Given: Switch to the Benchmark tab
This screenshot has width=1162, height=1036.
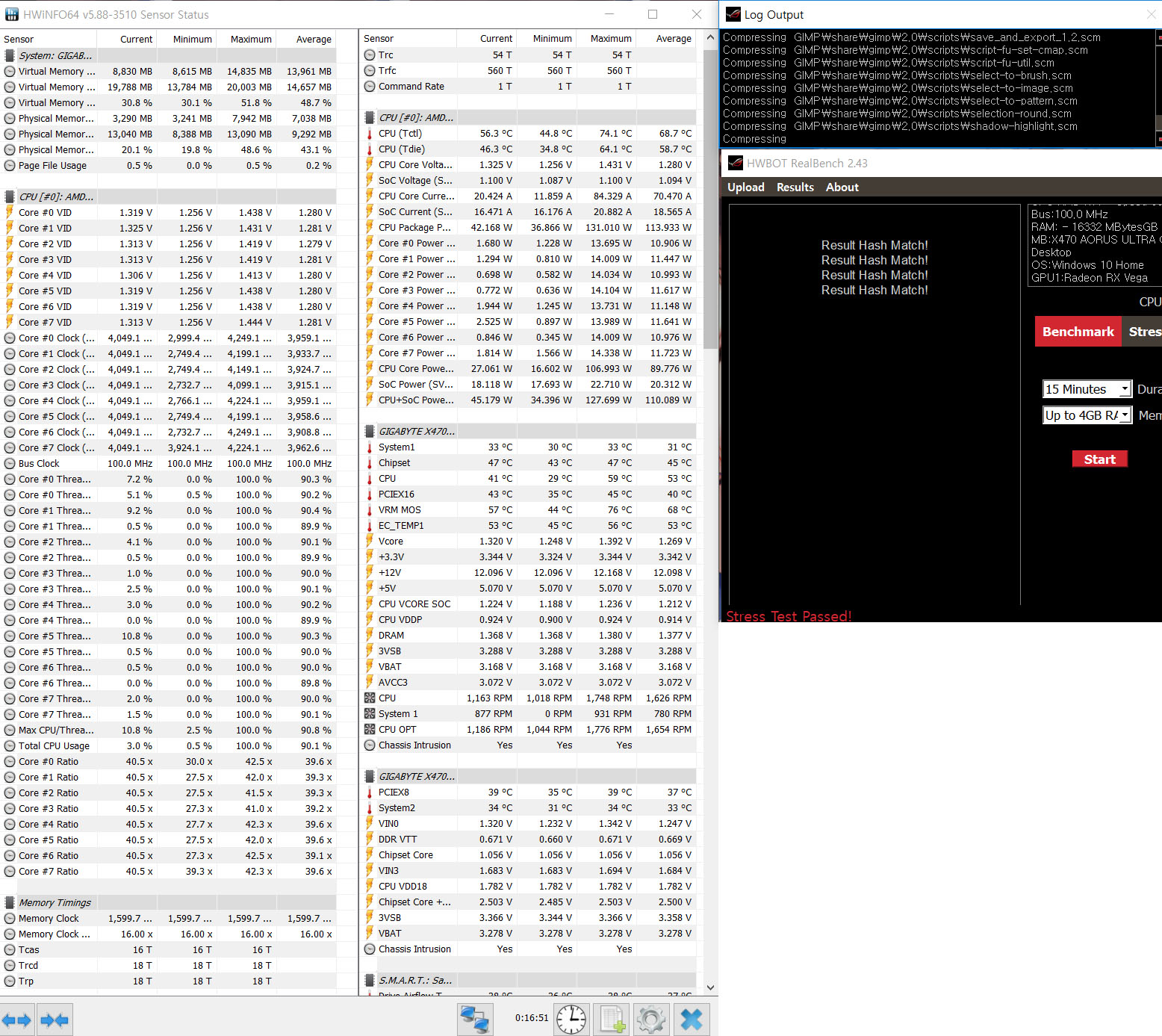Looking at the screenshot, I should click(1078, 332).
